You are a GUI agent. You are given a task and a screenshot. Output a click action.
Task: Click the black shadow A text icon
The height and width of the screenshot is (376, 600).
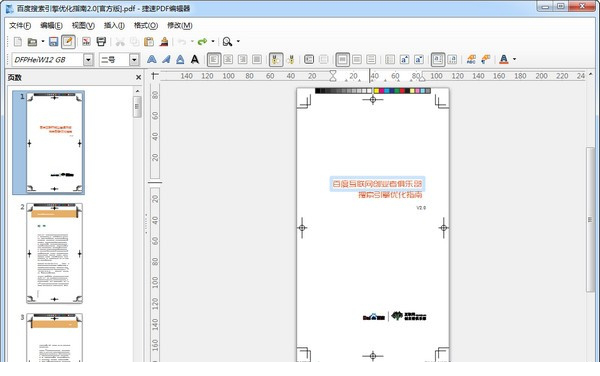(195, 59)
